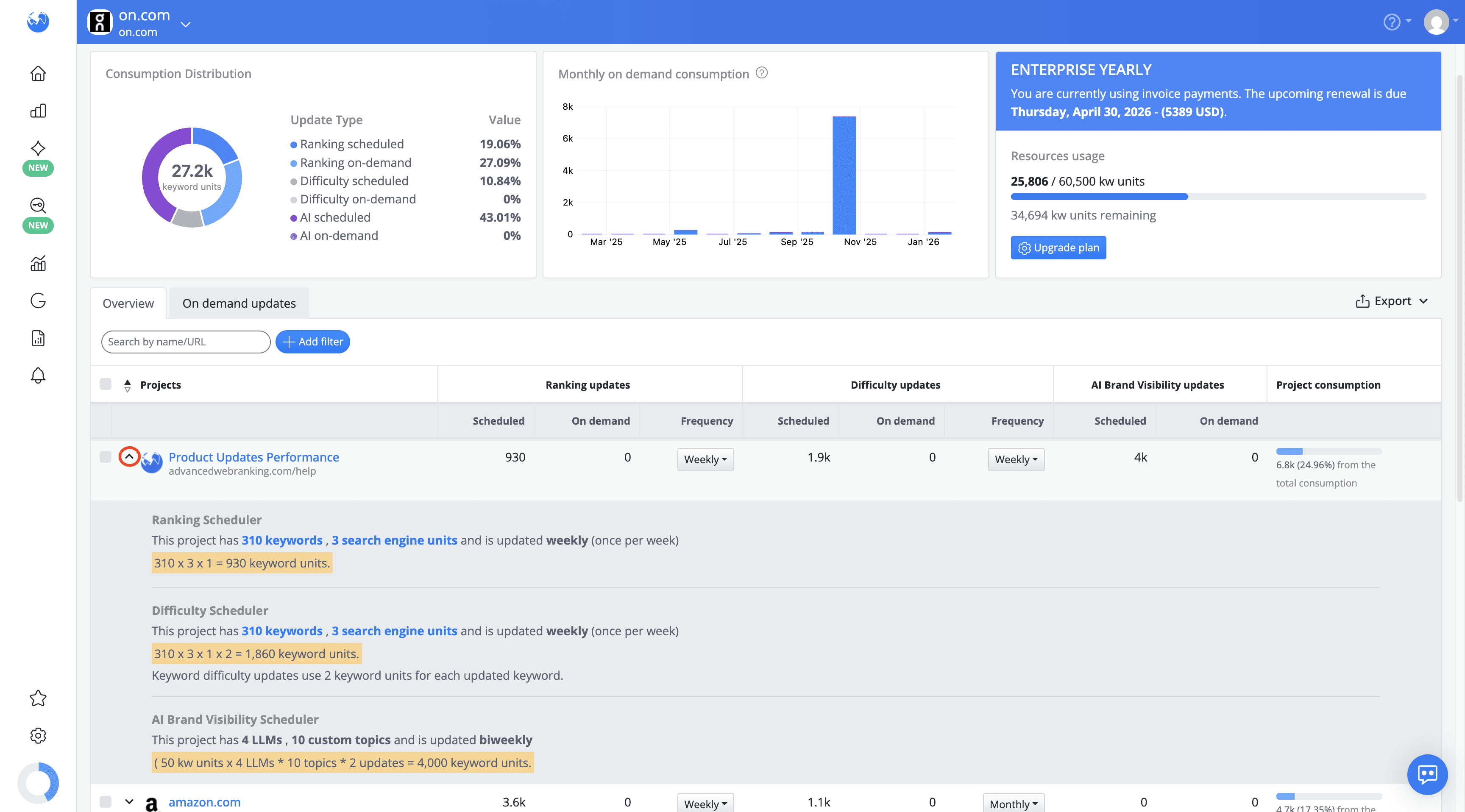This screenshot has height=812, width=1465.
Task: Select the market share chart icon
Action: [x=38, y=263]
